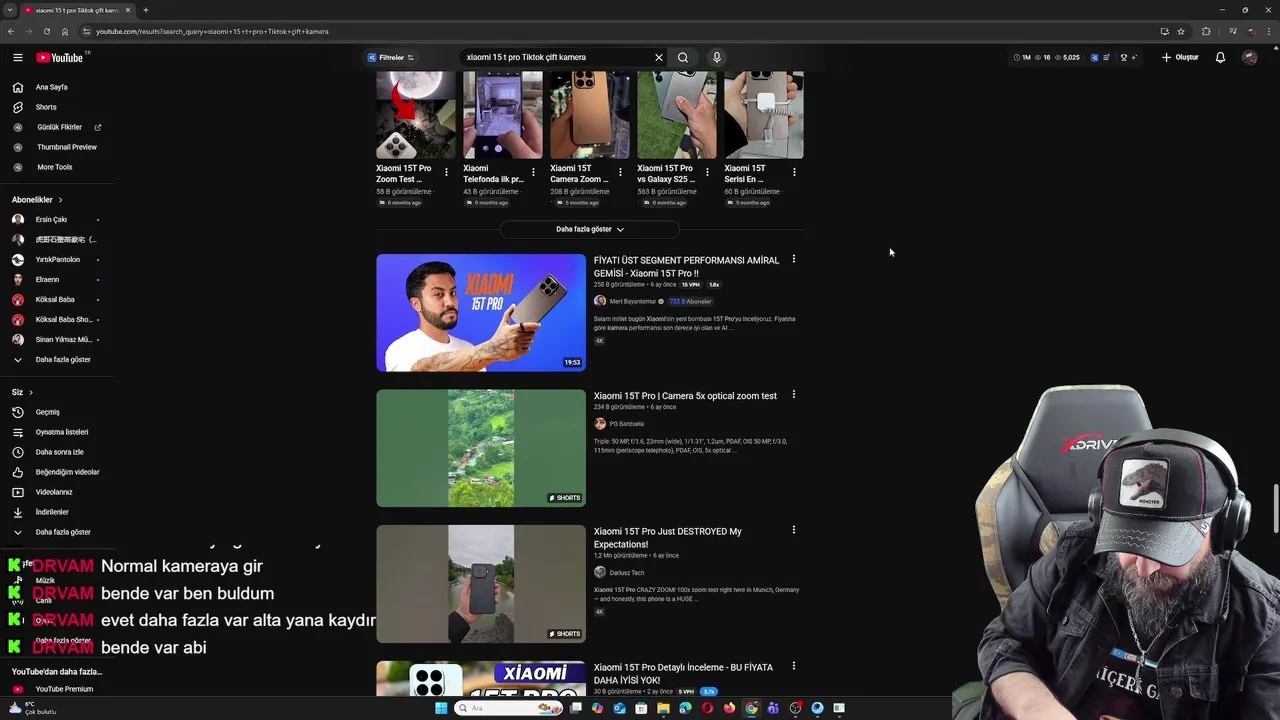Open options menu for AMİRAL GEMİSİ video
The image size is (1280, 720).
pos(794,259)
